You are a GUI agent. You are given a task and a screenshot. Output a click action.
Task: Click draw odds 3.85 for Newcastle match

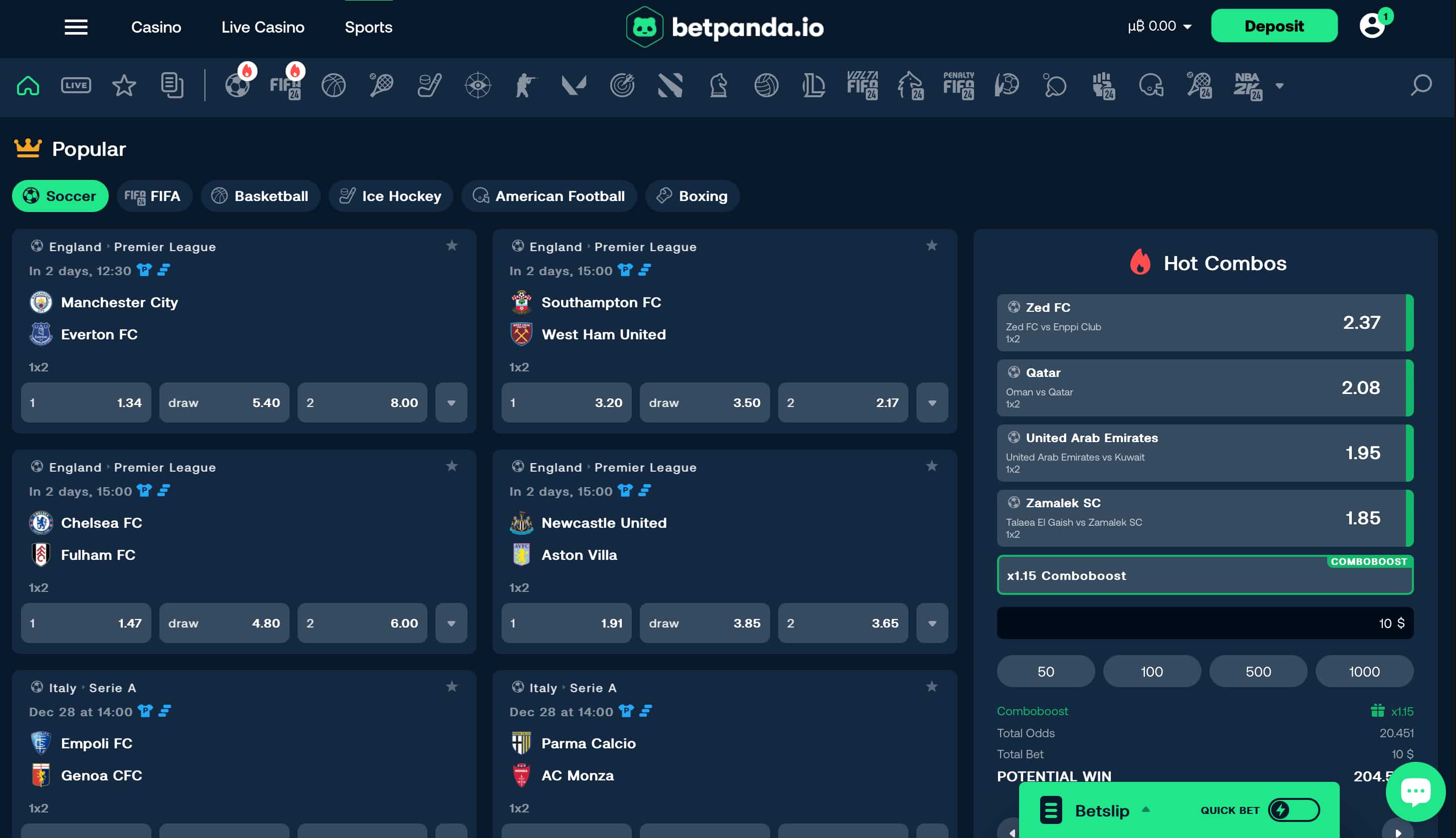coord(704,623)
